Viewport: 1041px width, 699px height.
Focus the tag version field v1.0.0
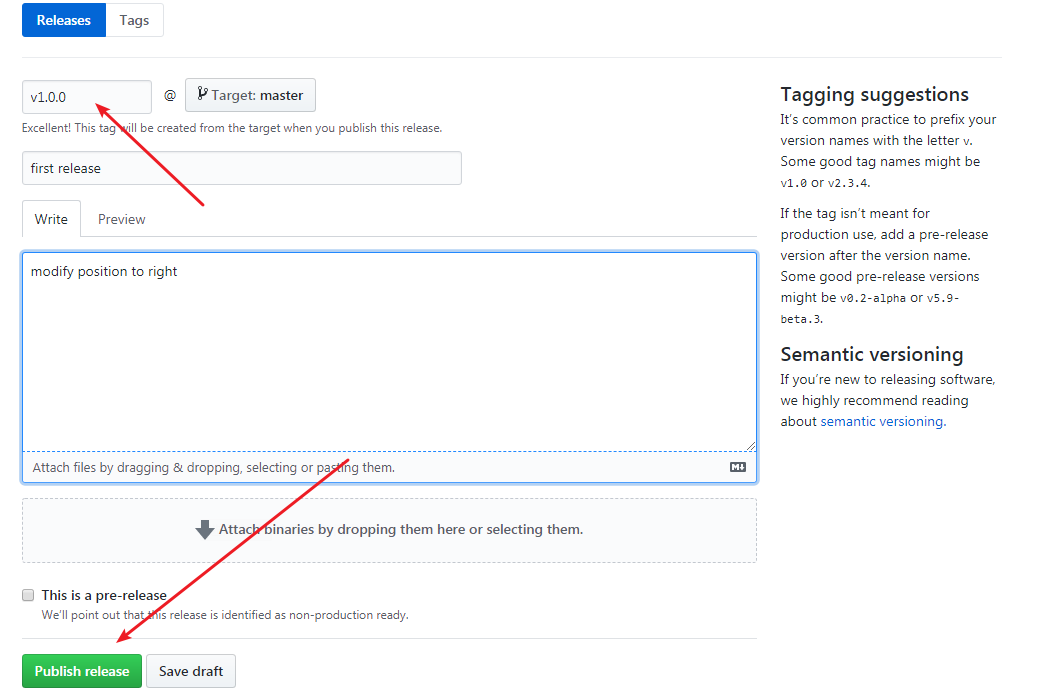click(x=87, y=97)
